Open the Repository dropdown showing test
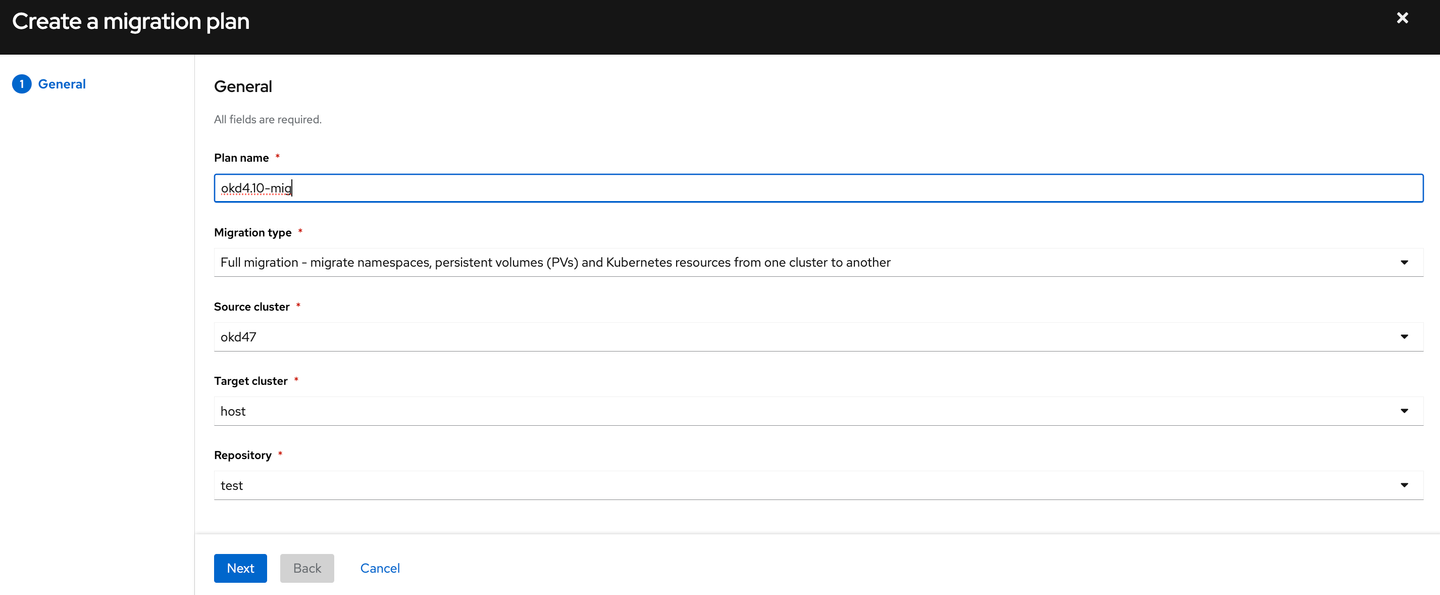The height and width of the screenshot is (595, 1440). 818,485
